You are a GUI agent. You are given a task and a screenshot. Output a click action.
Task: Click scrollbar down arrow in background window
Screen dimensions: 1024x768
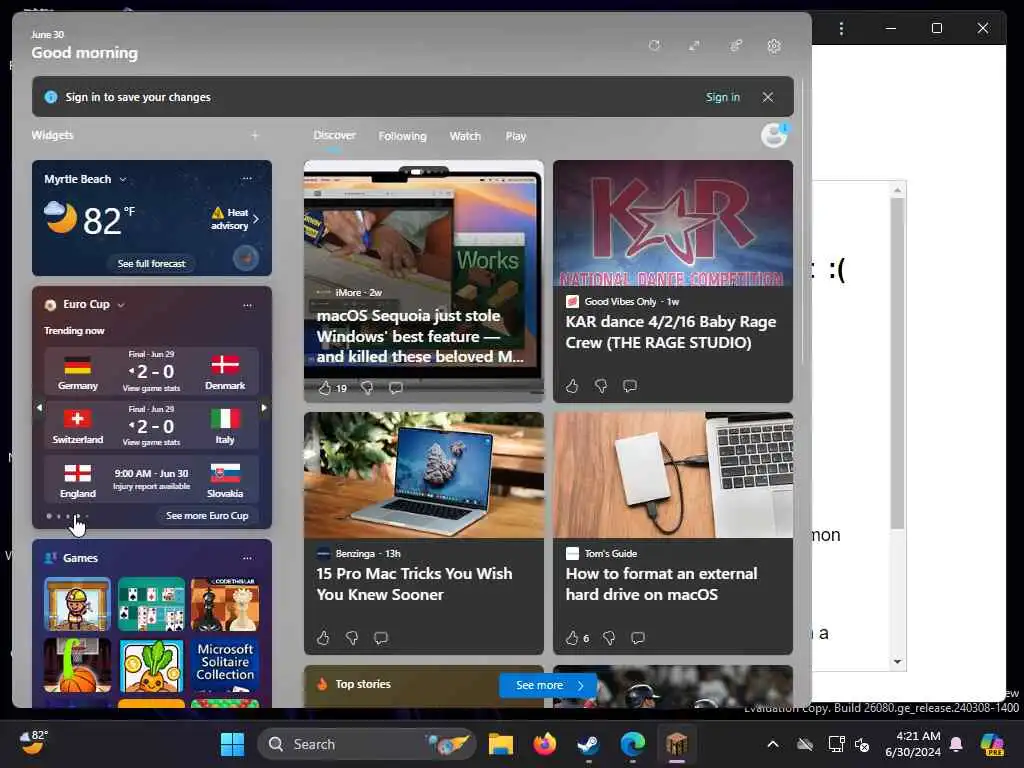897,662
